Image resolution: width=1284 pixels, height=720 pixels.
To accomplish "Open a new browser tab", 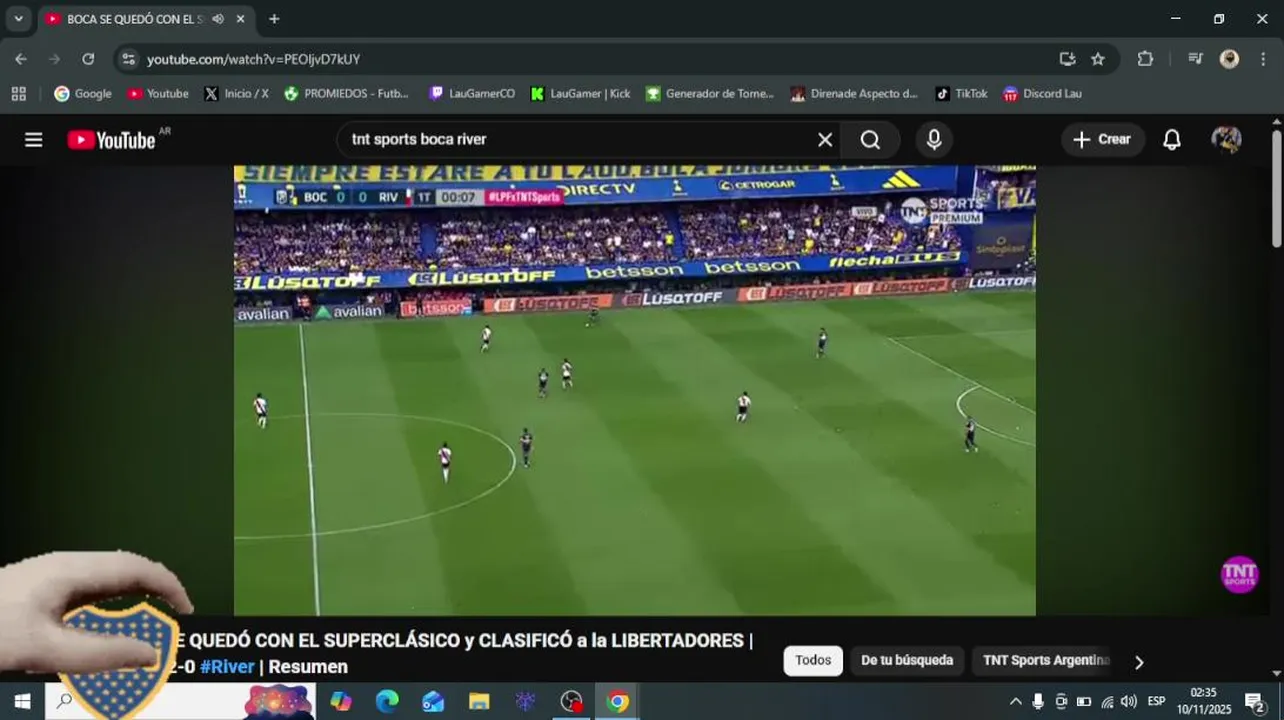I will click(274, 19).
